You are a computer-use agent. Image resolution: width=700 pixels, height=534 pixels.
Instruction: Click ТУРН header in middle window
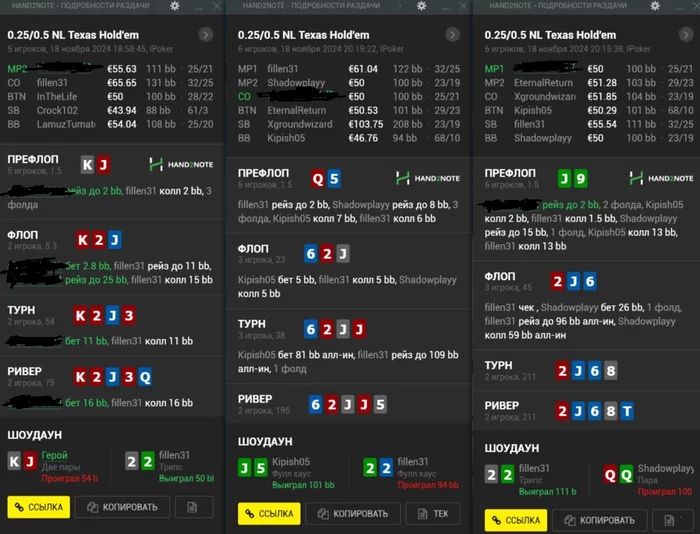251,324
